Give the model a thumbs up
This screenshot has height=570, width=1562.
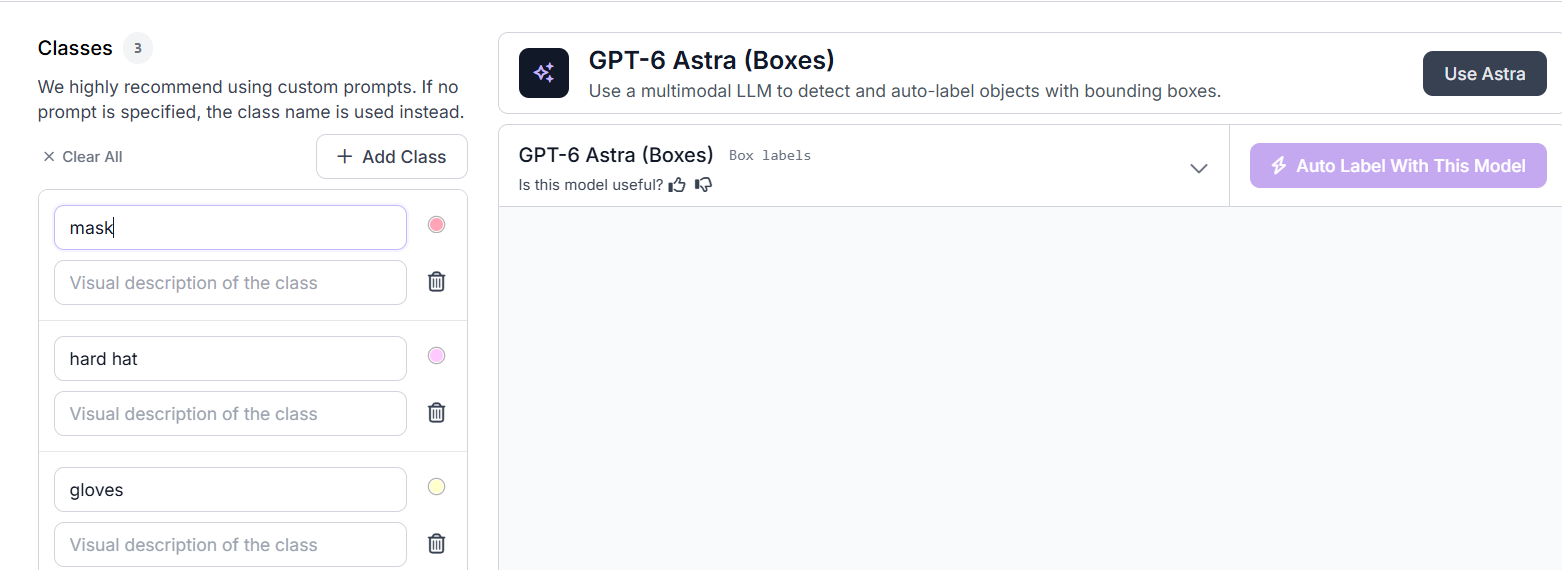coord(678,184)
